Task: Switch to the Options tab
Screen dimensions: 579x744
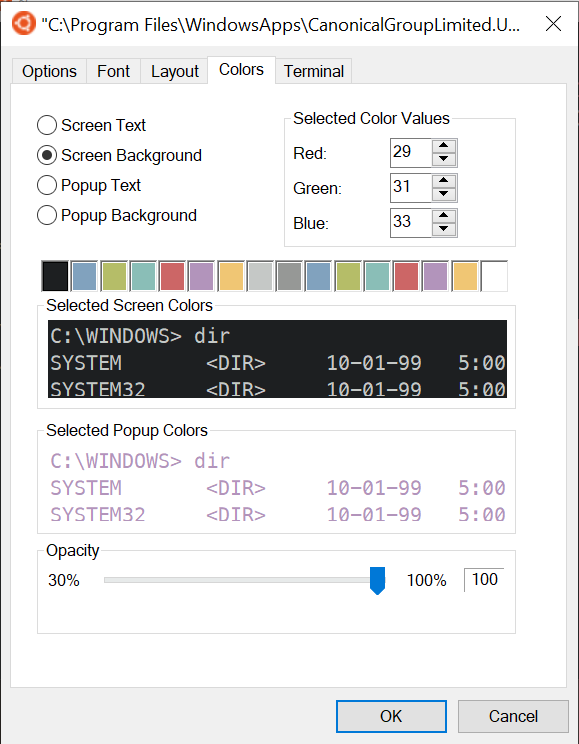Action: point(49,72)
